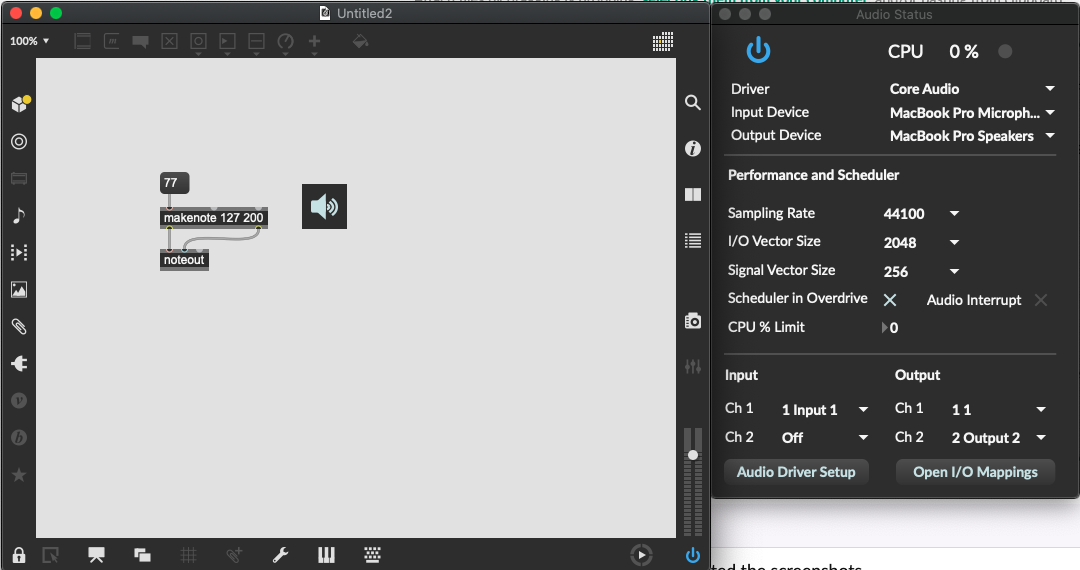This screenshot has height=570, width=1080.
Task: Open the Snapshots camera icon in right sidebar
Action: (x=693, y=321)
